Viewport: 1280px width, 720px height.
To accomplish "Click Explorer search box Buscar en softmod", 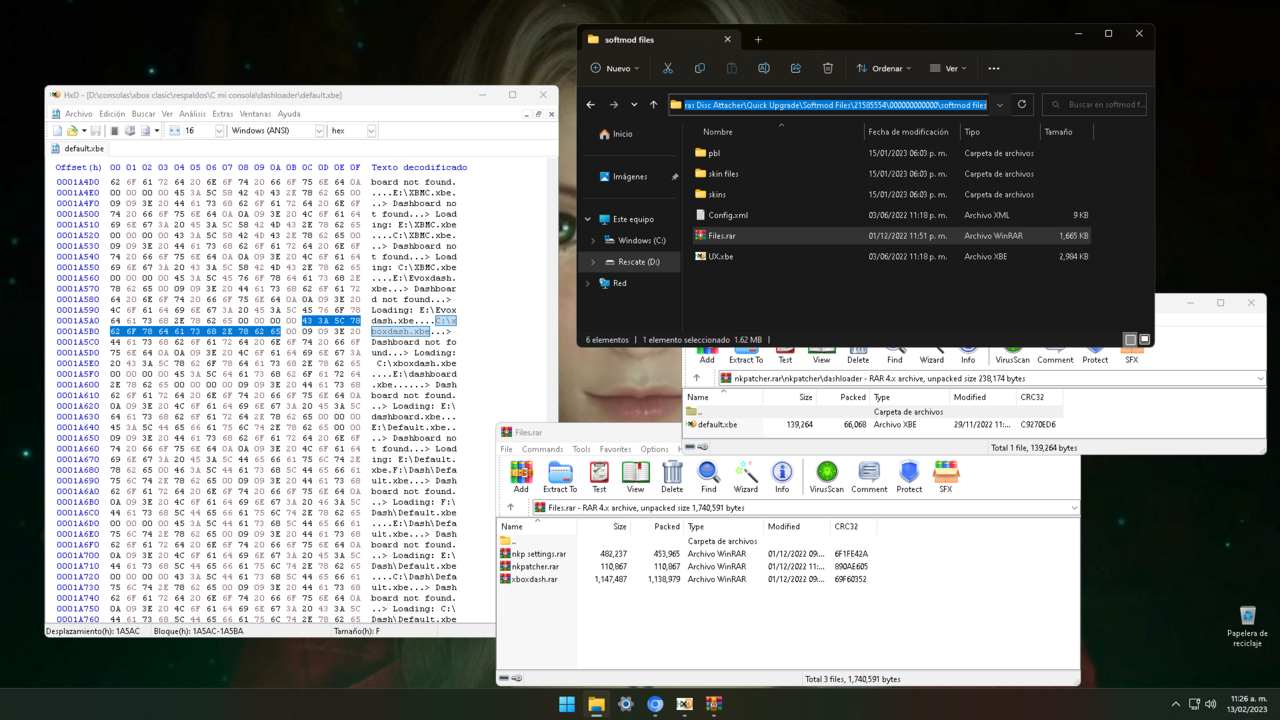I will (x=1094, y=104).
